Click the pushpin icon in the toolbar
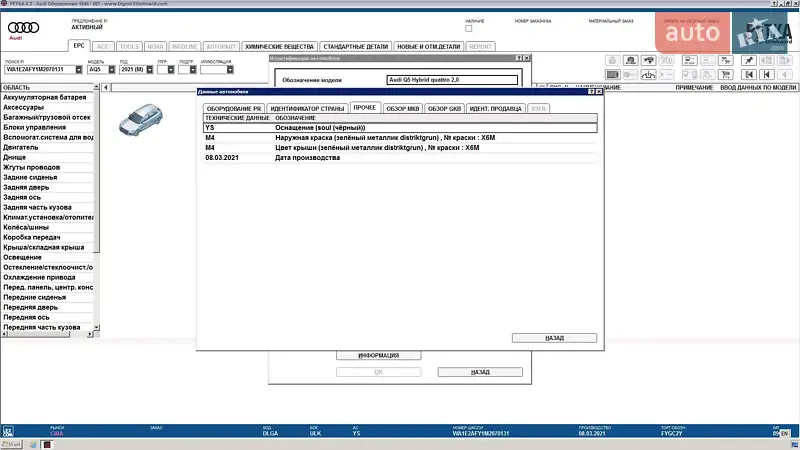The image size is (800, 450). [749, 60]
